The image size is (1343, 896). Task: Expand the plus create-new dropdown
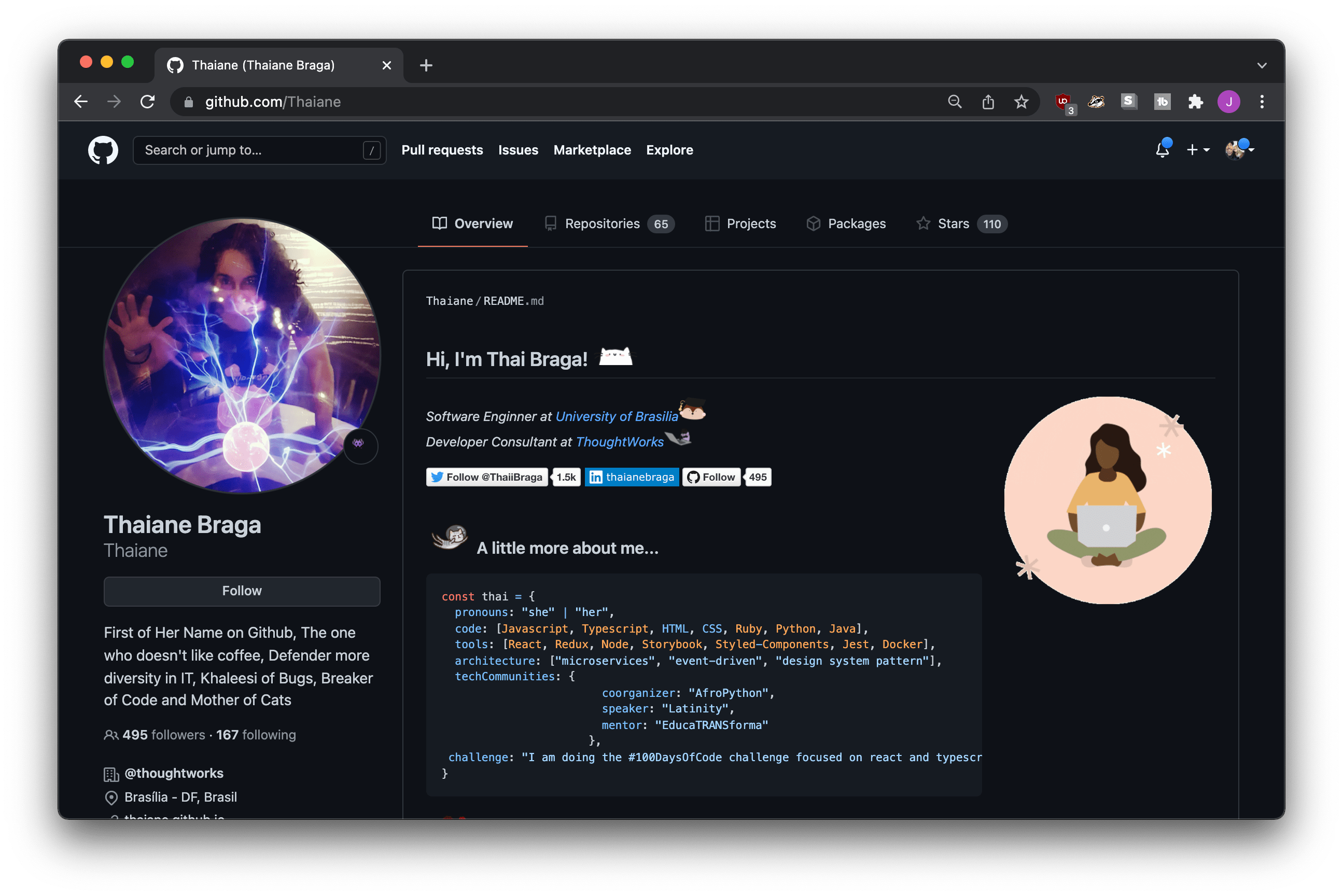[x=1198, y=150]
